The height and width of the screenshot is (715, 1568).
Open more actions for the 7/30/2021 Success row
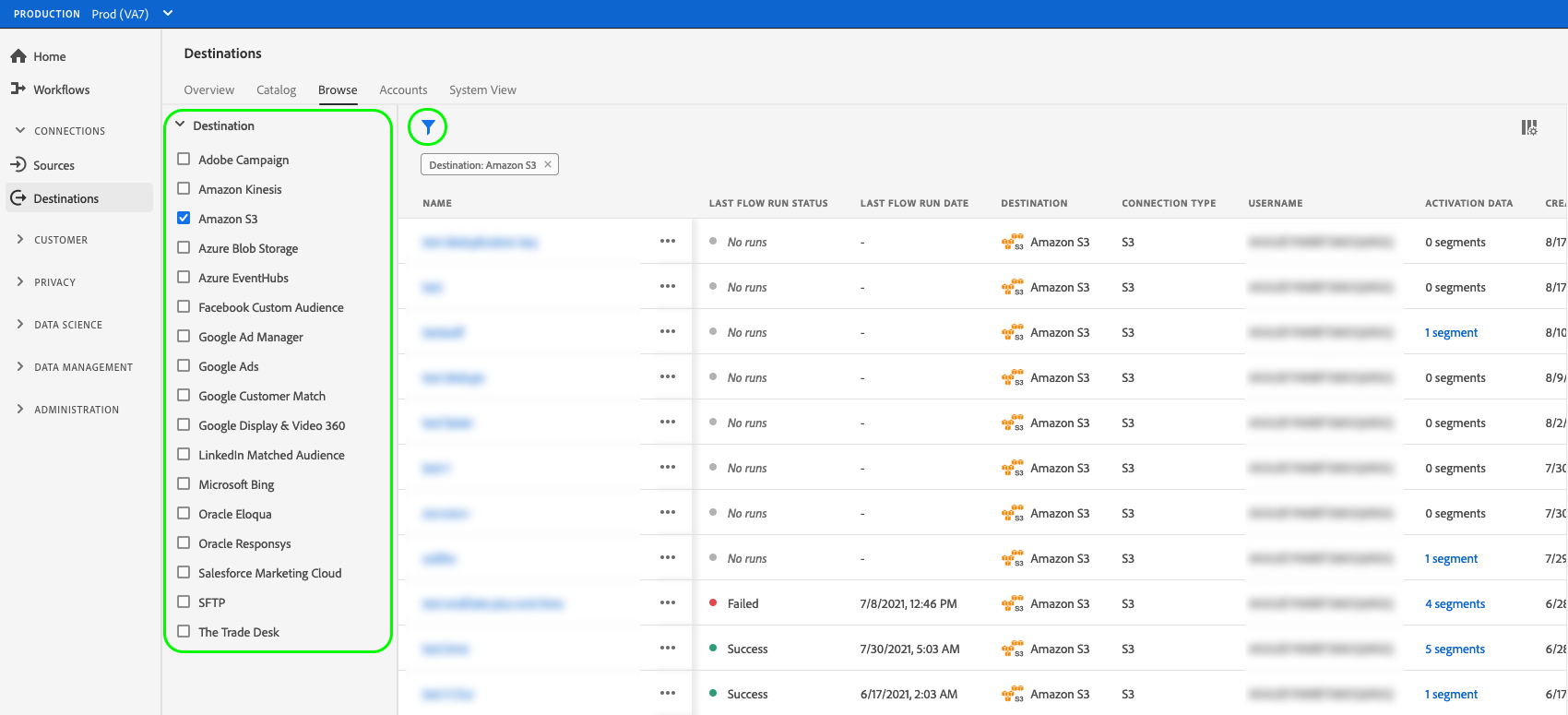(668, 648)
